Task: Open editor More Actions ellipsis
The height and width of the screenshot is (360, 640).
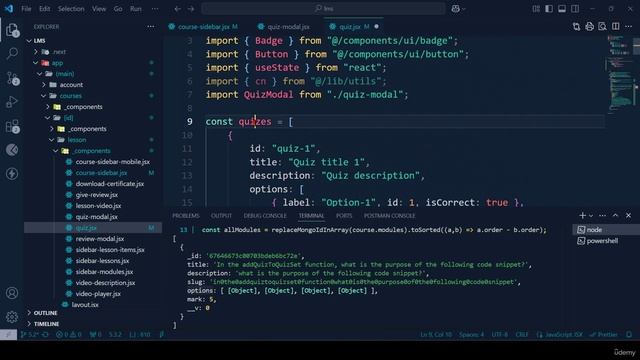Action: pos(629,27)
